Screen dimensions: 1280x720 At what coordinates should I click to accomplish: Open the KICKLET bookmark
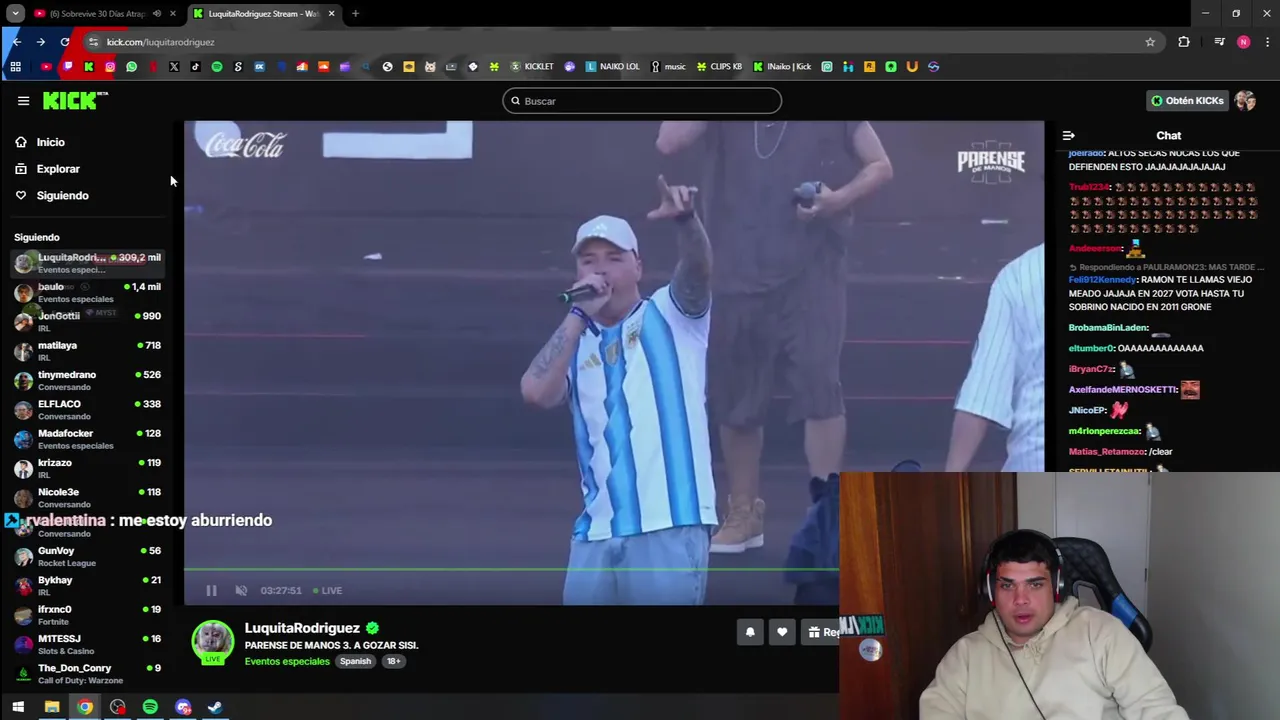click(x=532, y=67)
